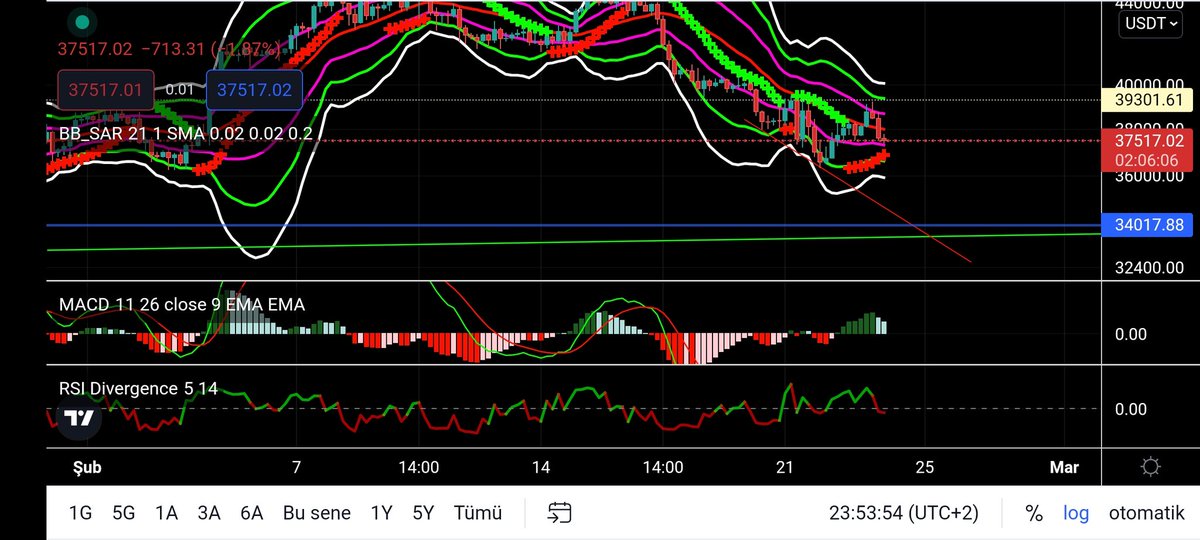Image resolution: width=1200 pixels, height=540 pixels.
Task: Select the Tümü range
Action: click(477, 513)
